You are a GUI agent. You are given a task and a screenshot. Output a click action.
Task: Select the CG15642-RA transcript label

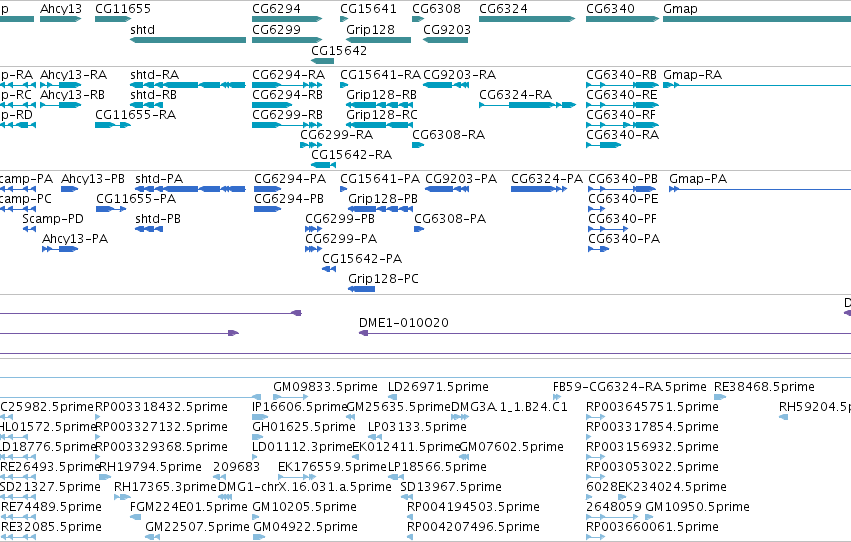[351, 155]
